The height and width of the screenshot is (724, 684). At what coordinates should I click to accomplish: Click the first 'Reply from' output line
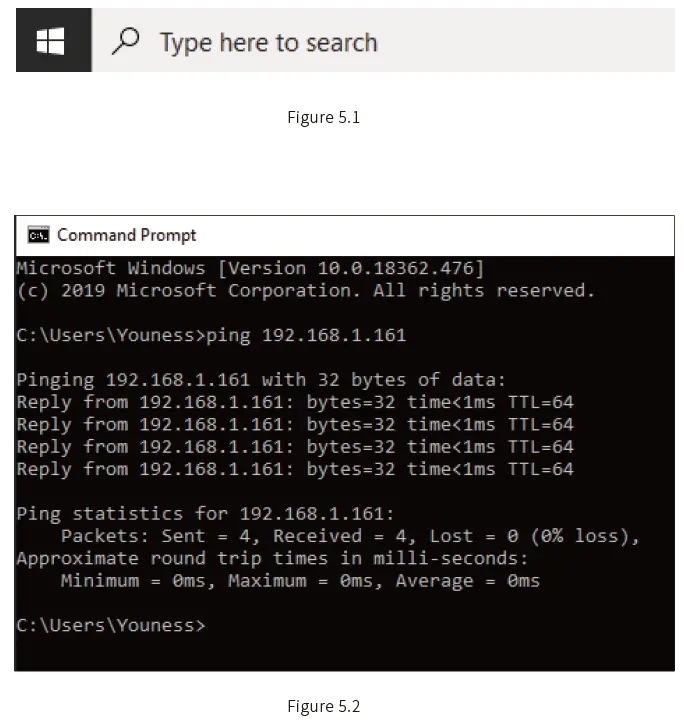tap(294, 402)
